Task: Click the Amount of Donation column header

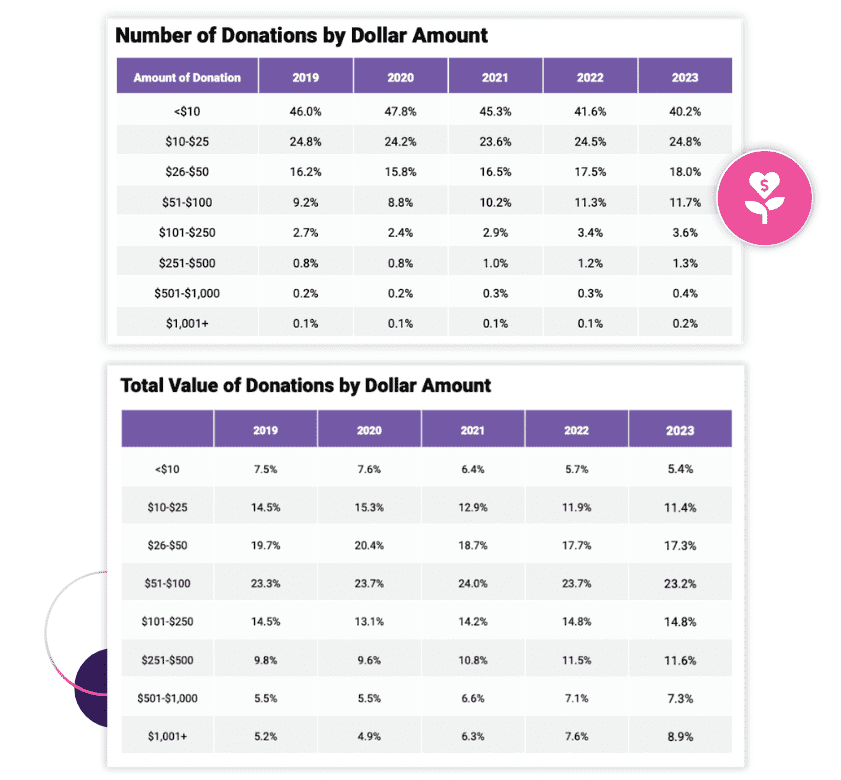Action: coord(187,77)
